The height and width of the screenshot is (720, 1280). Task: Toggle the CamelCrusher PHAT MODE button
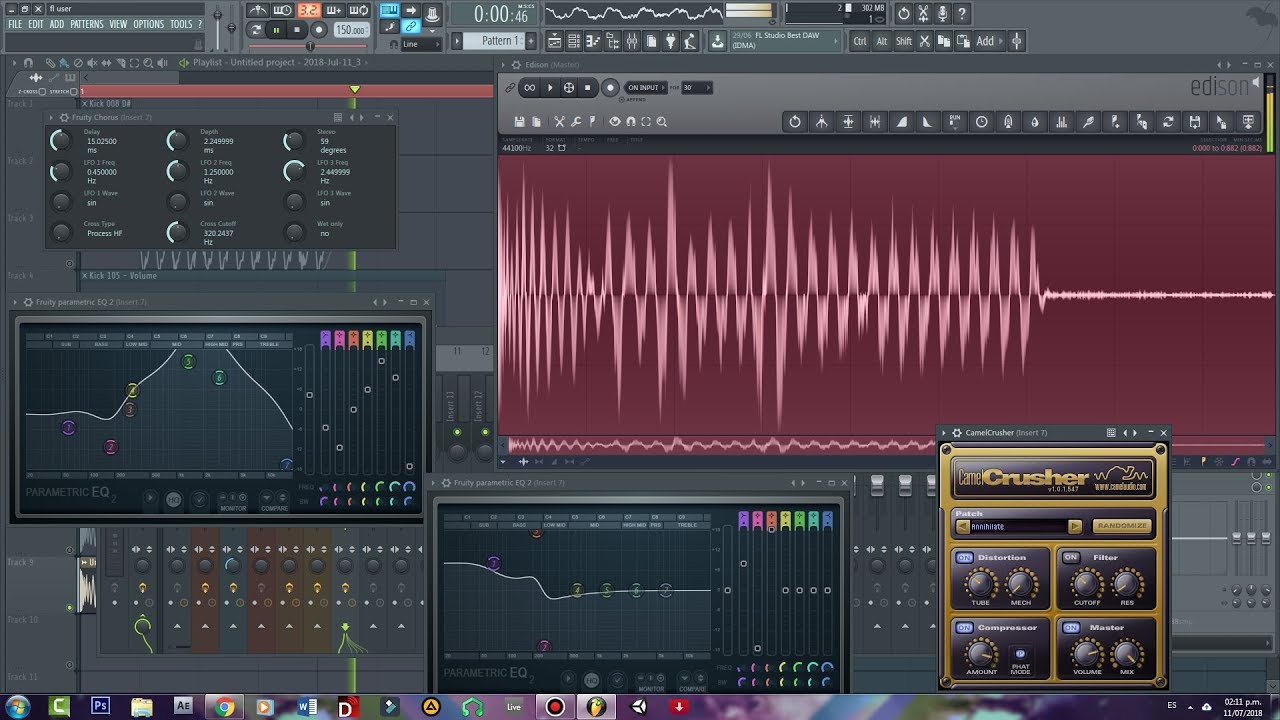click(x=1020, y=654)
